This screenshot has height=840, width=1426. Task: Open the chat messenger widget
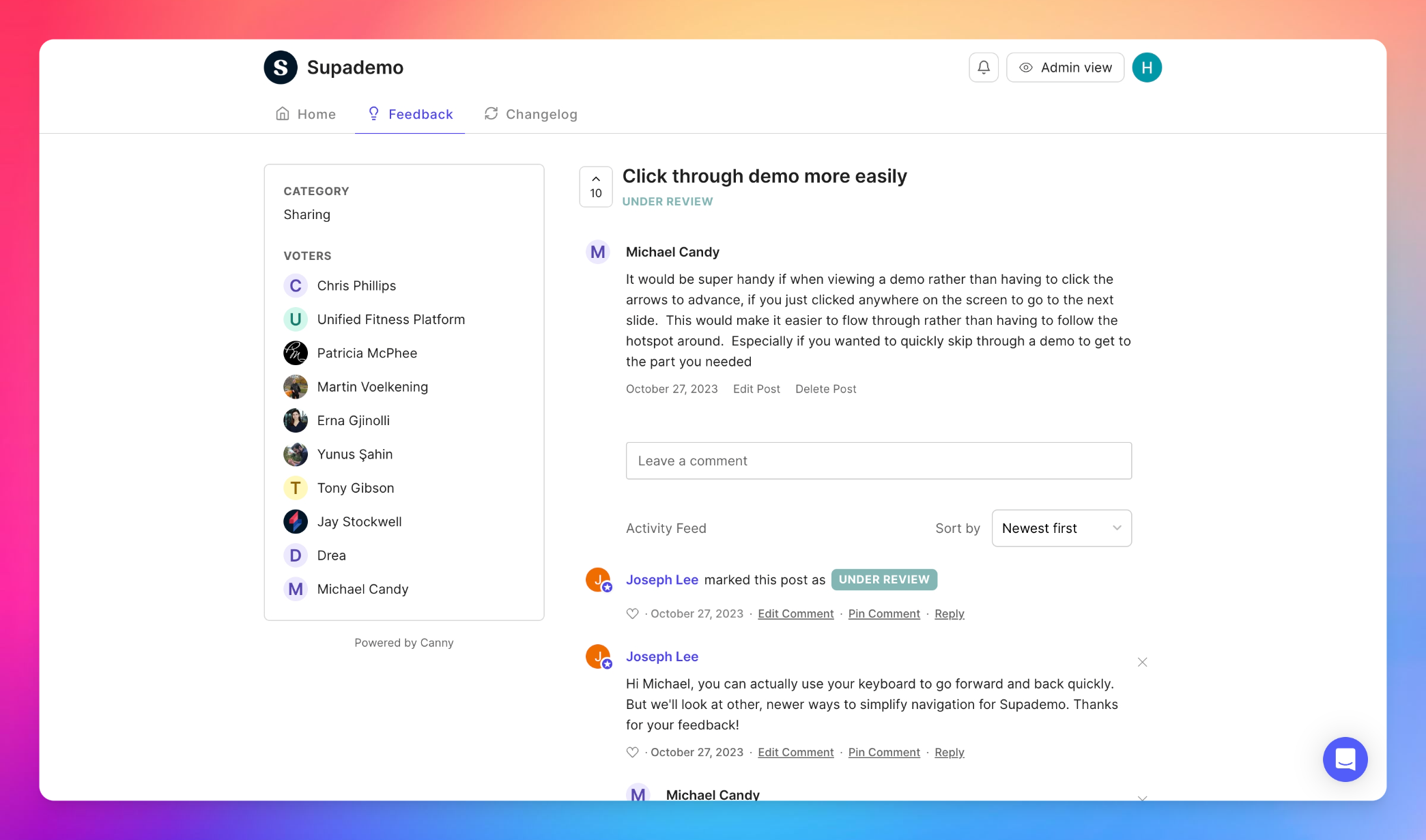click(1345, 759)
